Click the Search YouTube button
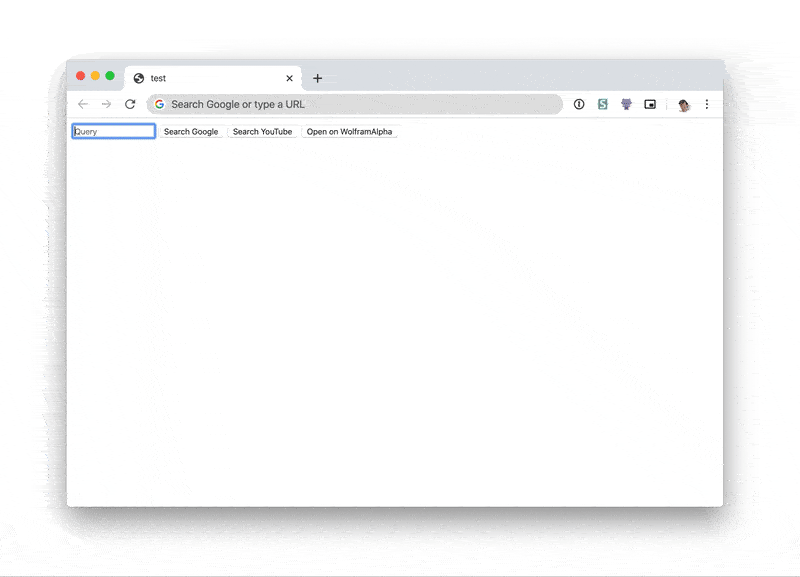 [x=262, y=132]
